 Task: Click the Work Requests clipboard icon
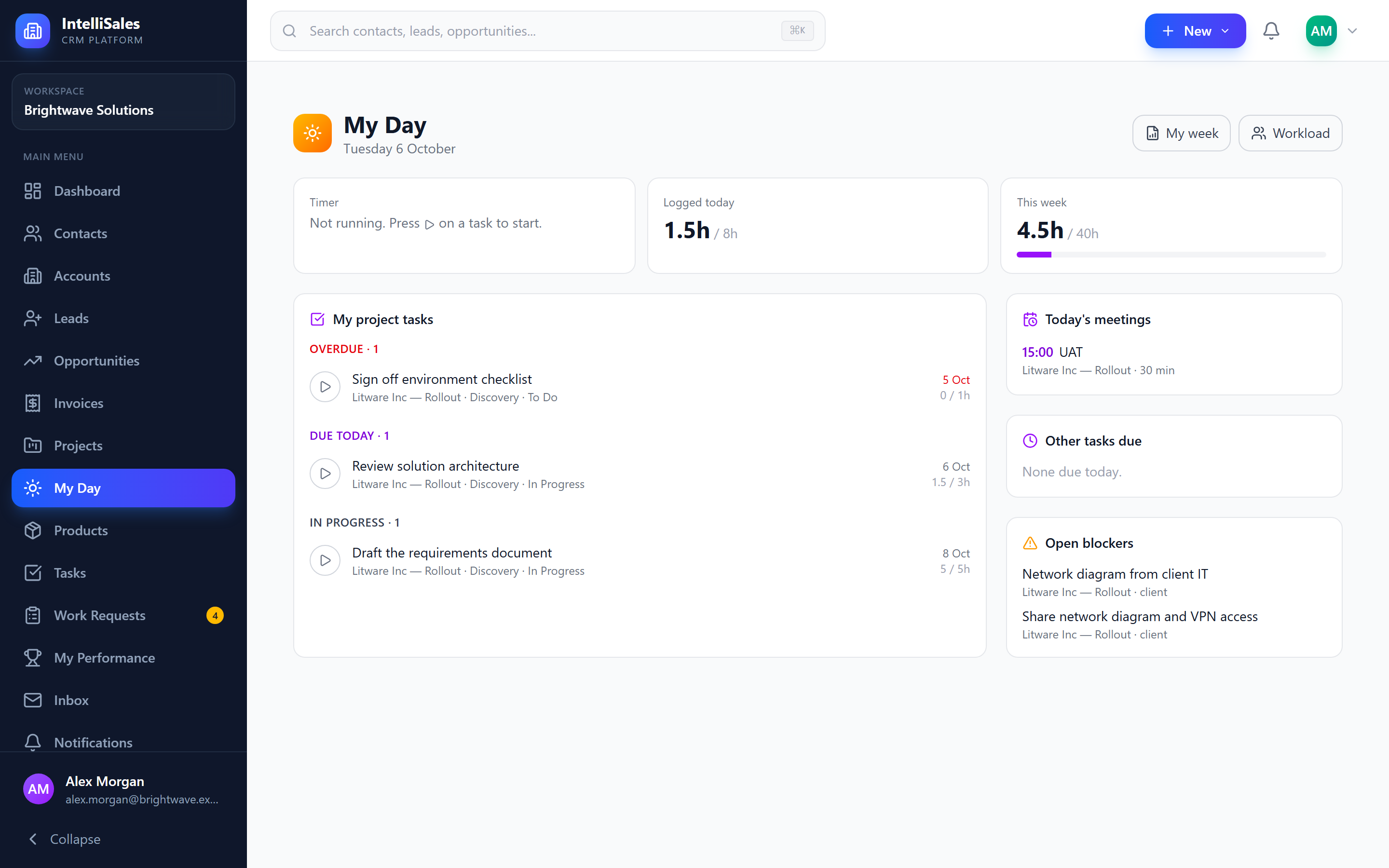tap(33, 615)
